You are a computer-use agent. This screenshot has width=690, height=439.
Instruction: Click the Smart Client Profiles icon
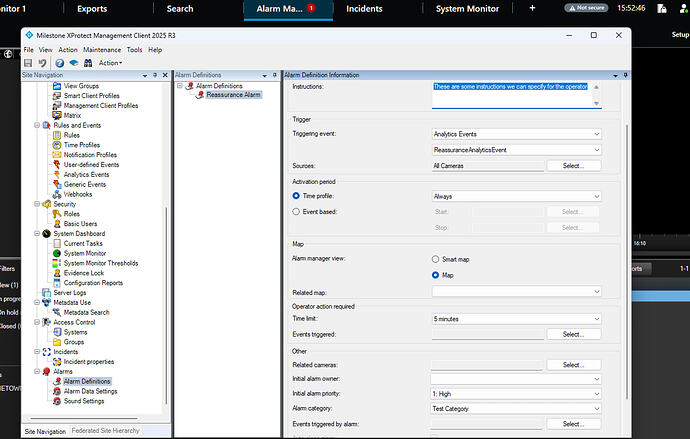(x=57, y=95)
